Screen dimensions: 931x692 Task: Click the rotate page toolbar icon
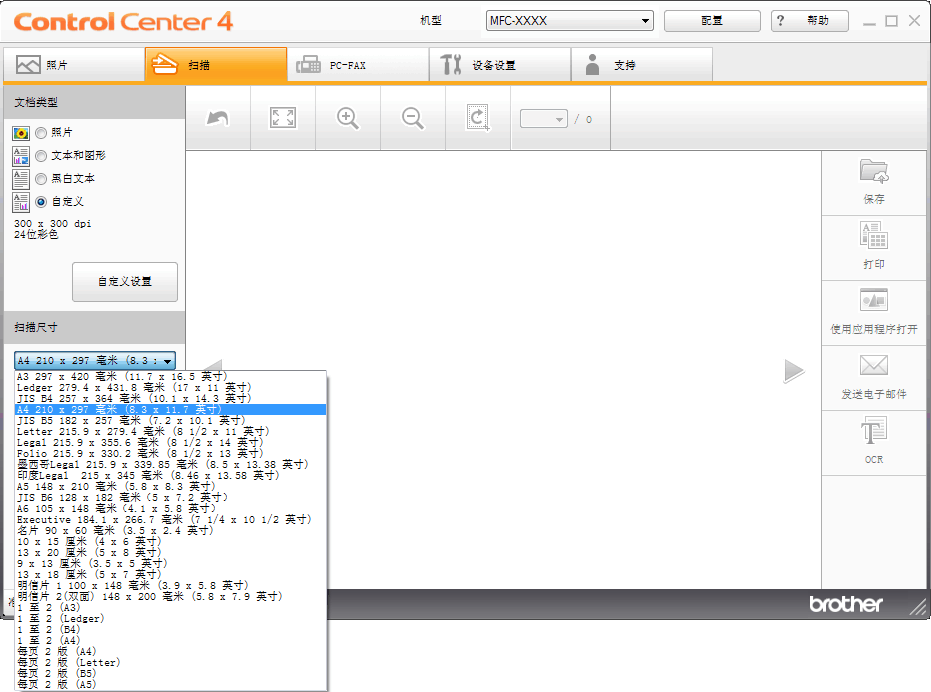pyautogui.click(x=478, y=118)
